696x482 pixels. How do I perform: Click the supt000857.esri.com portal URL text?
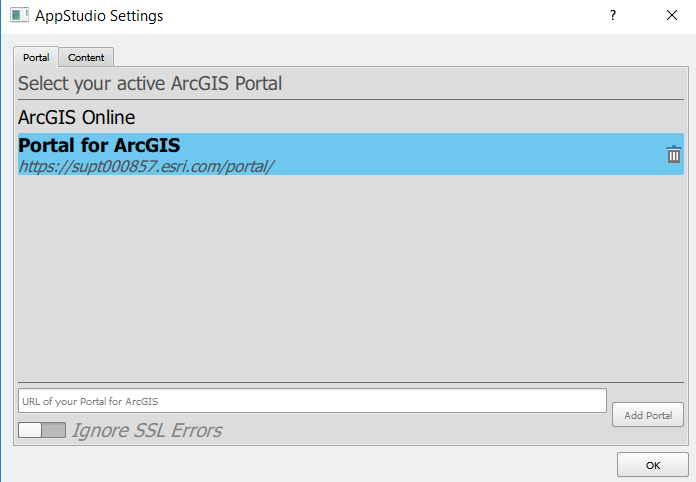click(x=146, y=166)
